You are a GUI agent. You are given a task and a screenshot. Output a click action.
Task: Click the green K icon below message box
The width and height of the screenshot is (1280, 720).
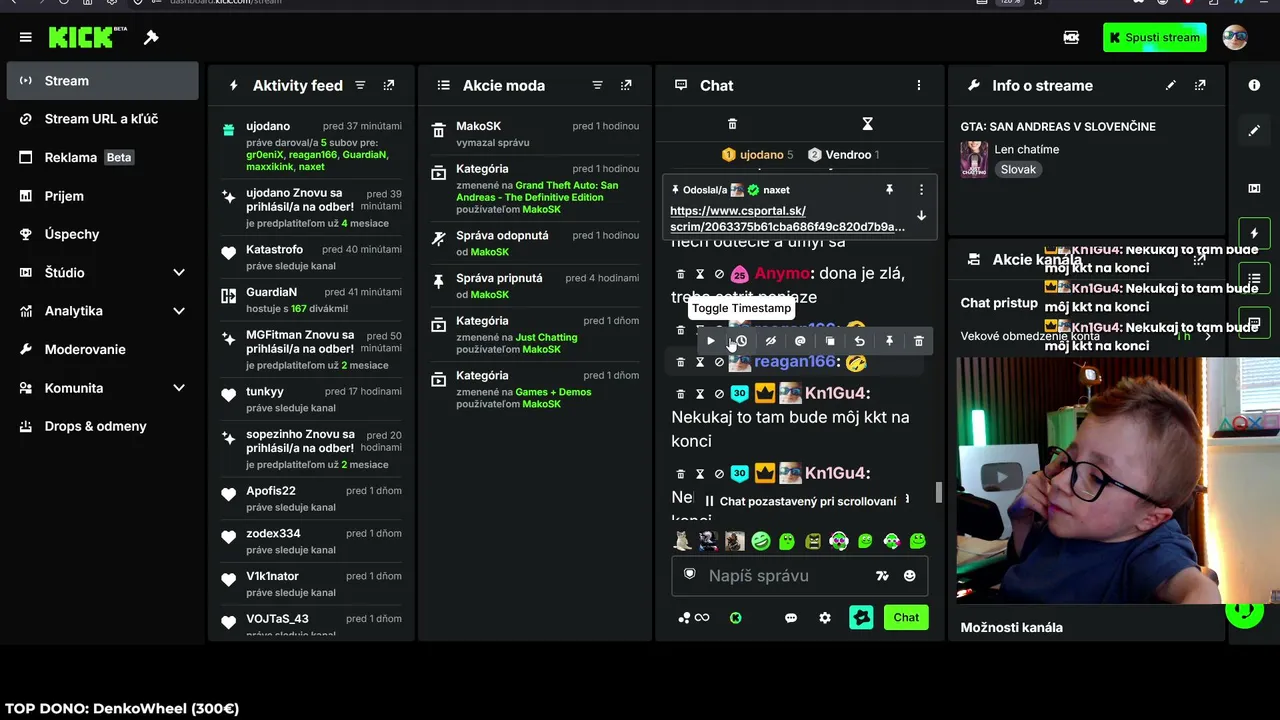[736, 618]
